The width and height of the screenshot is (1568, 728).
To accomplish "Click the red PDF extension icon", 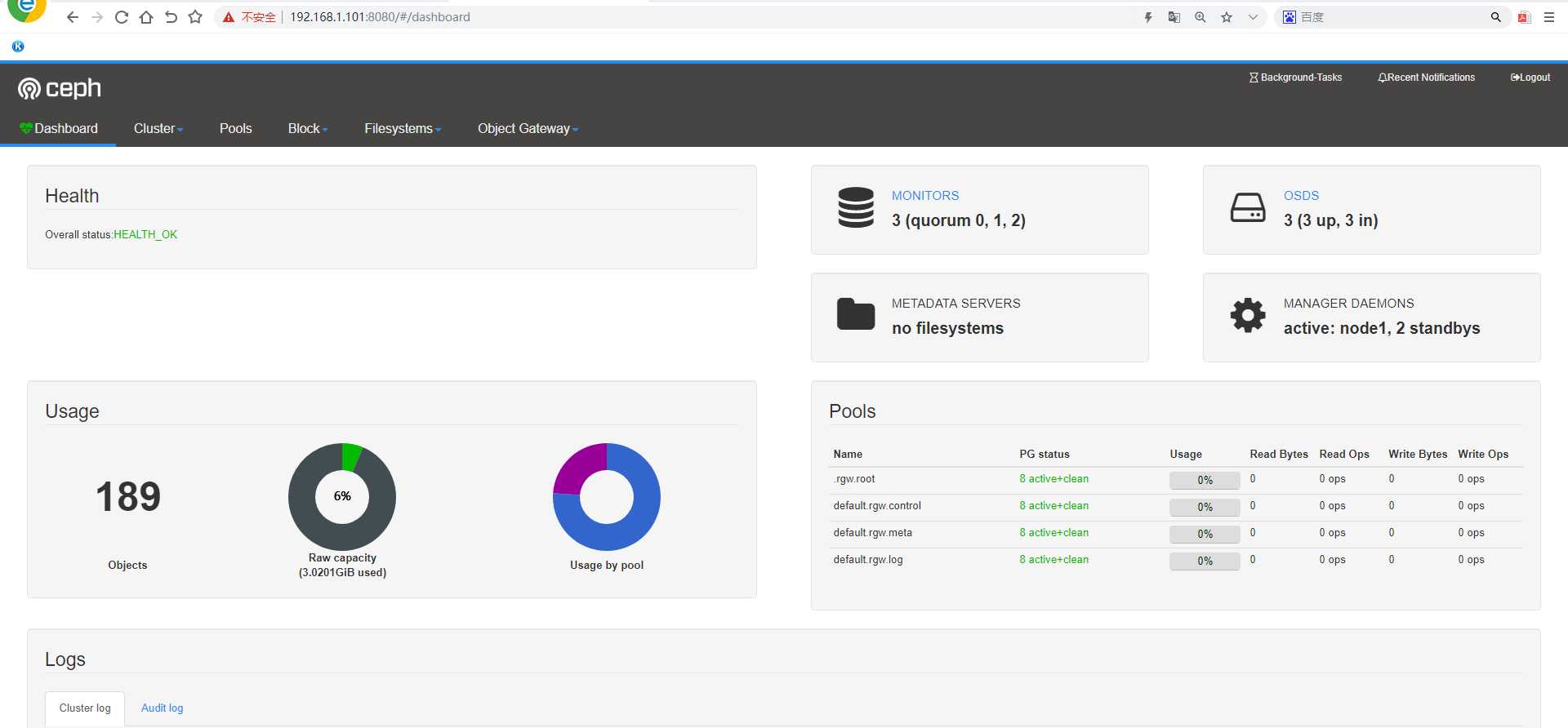I will click(1524, 17).
